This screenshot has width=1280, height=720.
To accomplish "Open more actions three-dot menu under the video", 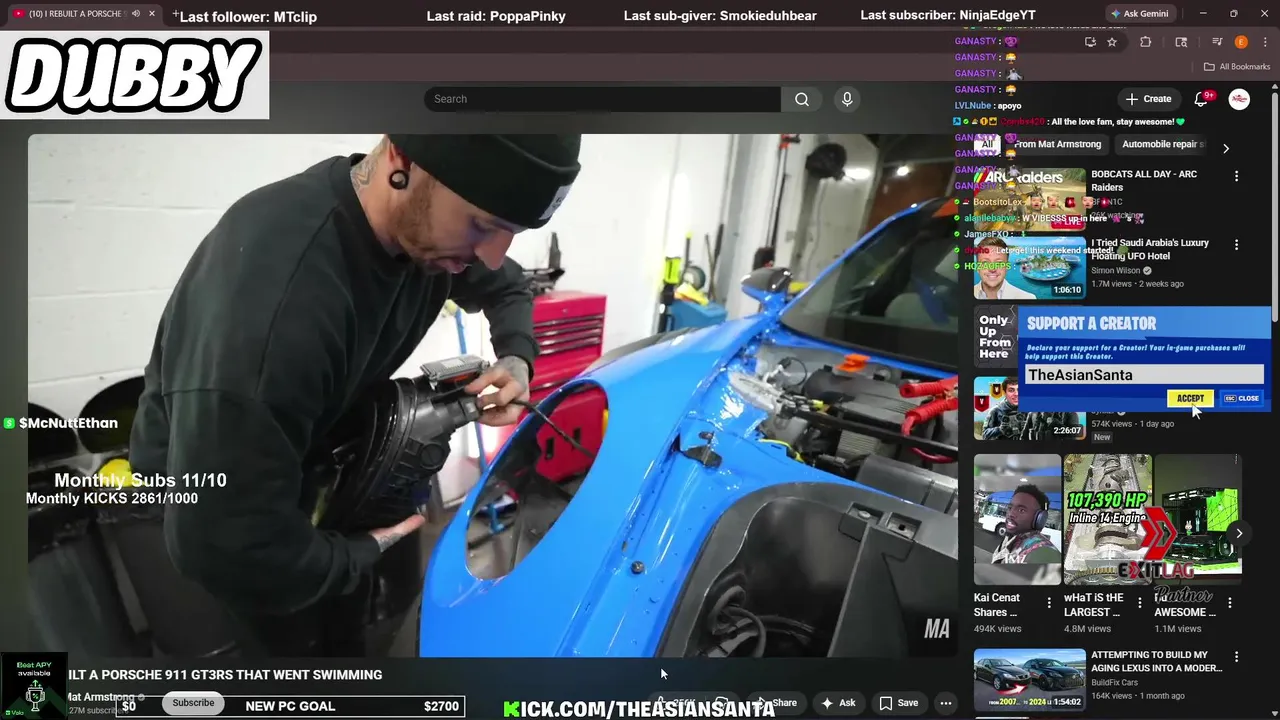I will (945, 703).
